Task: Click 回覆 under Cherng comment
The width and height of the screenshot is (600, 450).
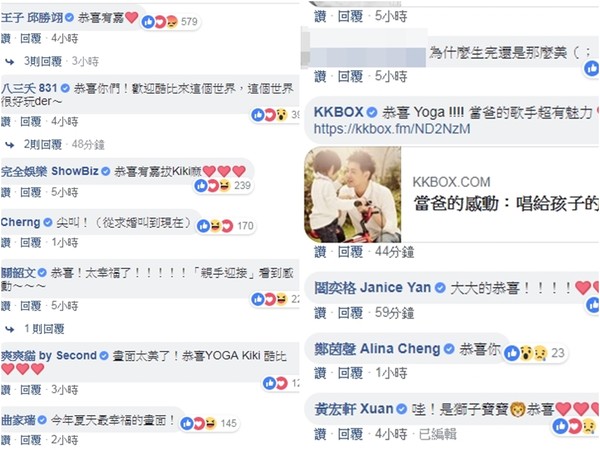Action: [31, 243]
